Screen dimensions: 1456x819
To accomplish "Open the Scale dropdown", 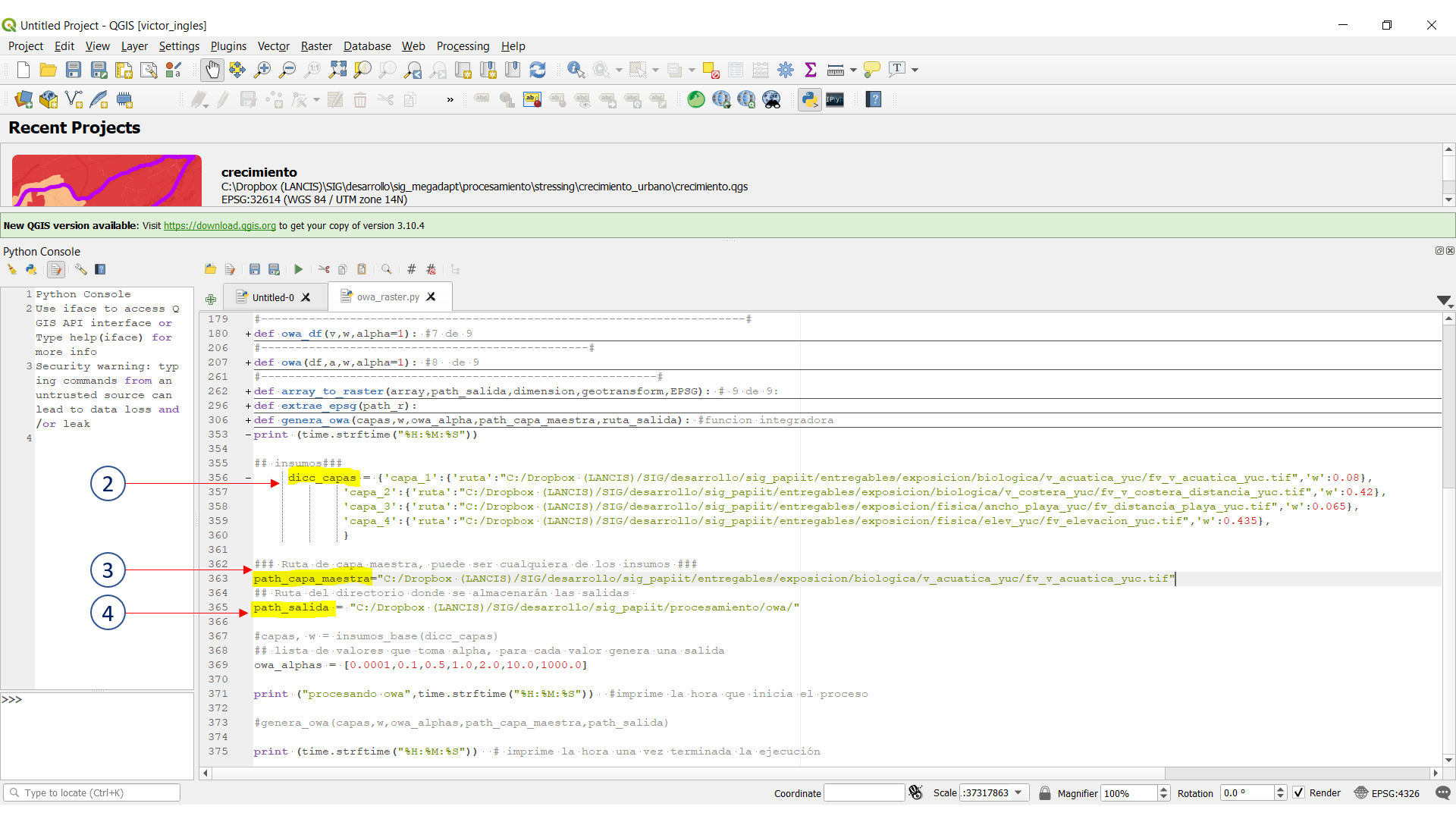I will pyautogui.click(x=1018, y=793).
